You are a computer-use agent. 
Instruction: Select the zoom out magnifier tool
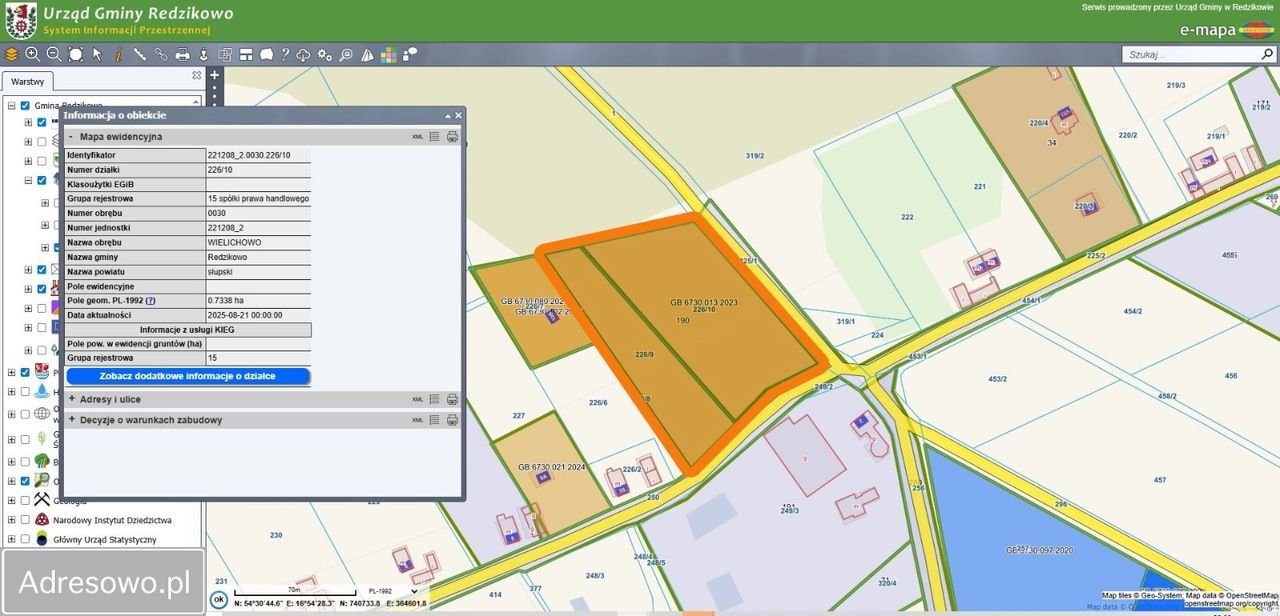[x=54, y=54]
